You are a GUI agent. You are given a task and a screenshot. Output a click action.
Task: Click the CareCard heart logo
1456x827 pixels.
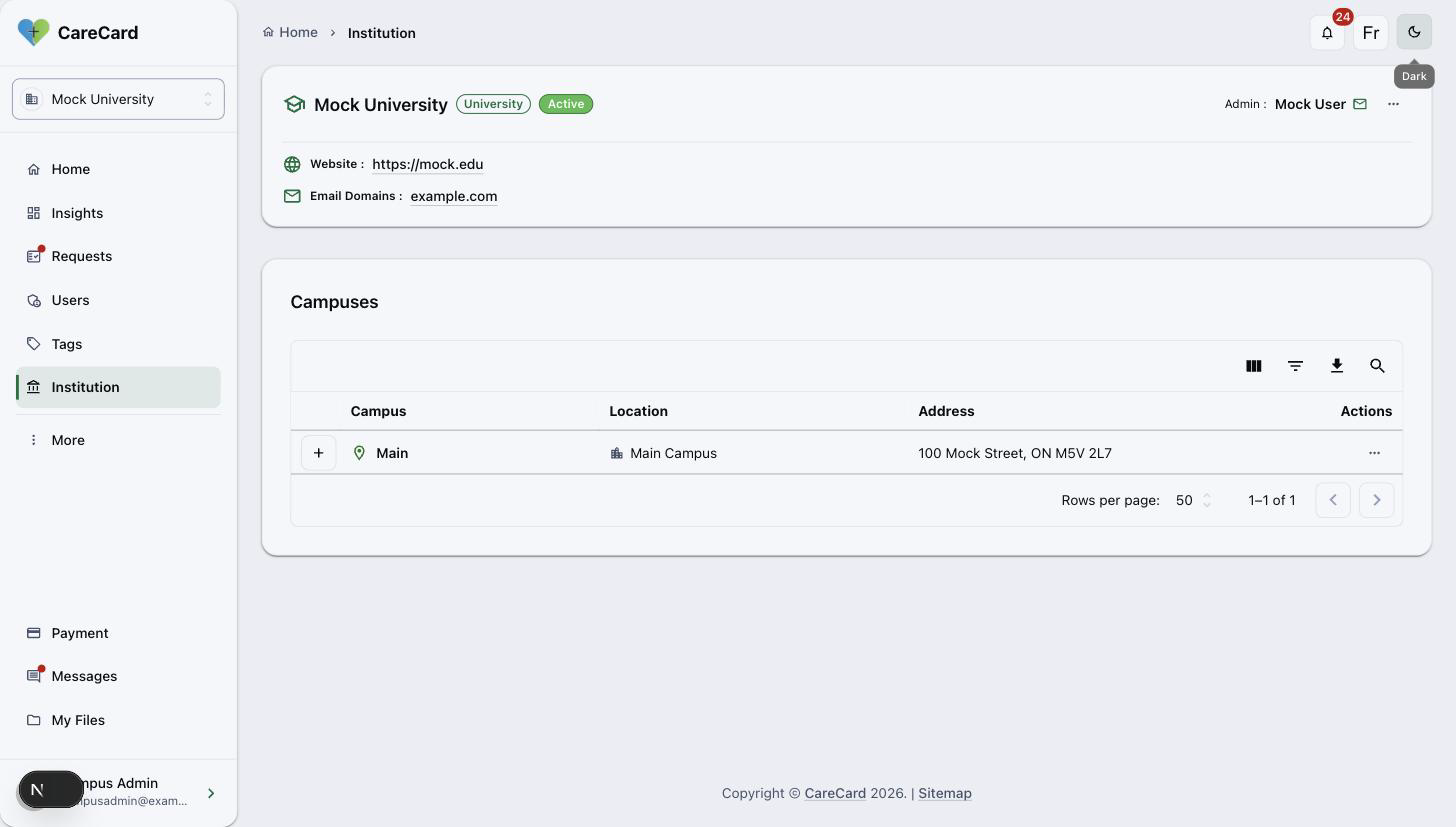click(33, 32)
